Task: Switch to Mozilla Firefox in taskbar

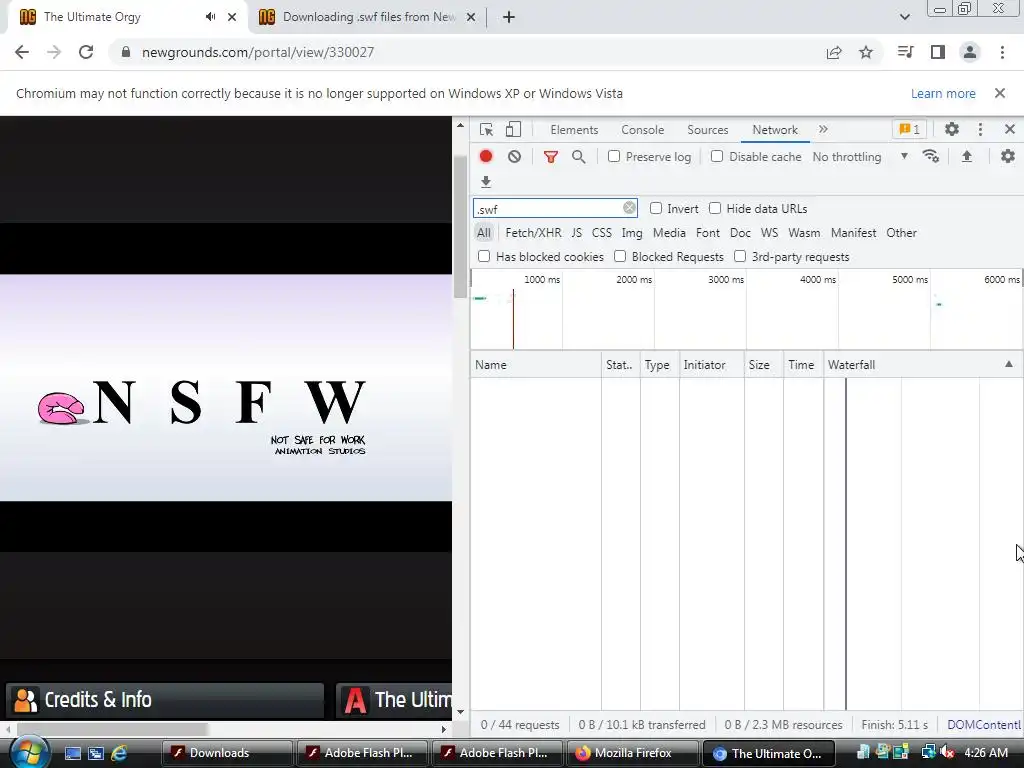Action: 632,753
